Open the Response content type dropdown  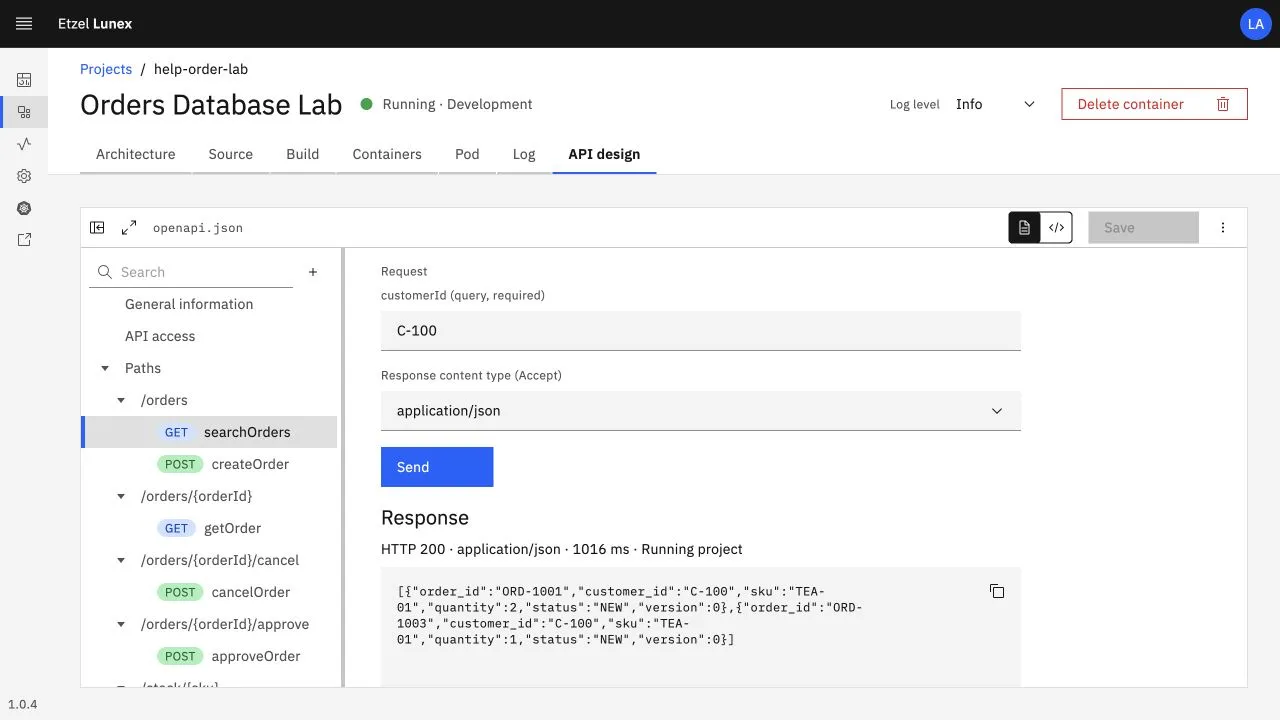[701, 411]
